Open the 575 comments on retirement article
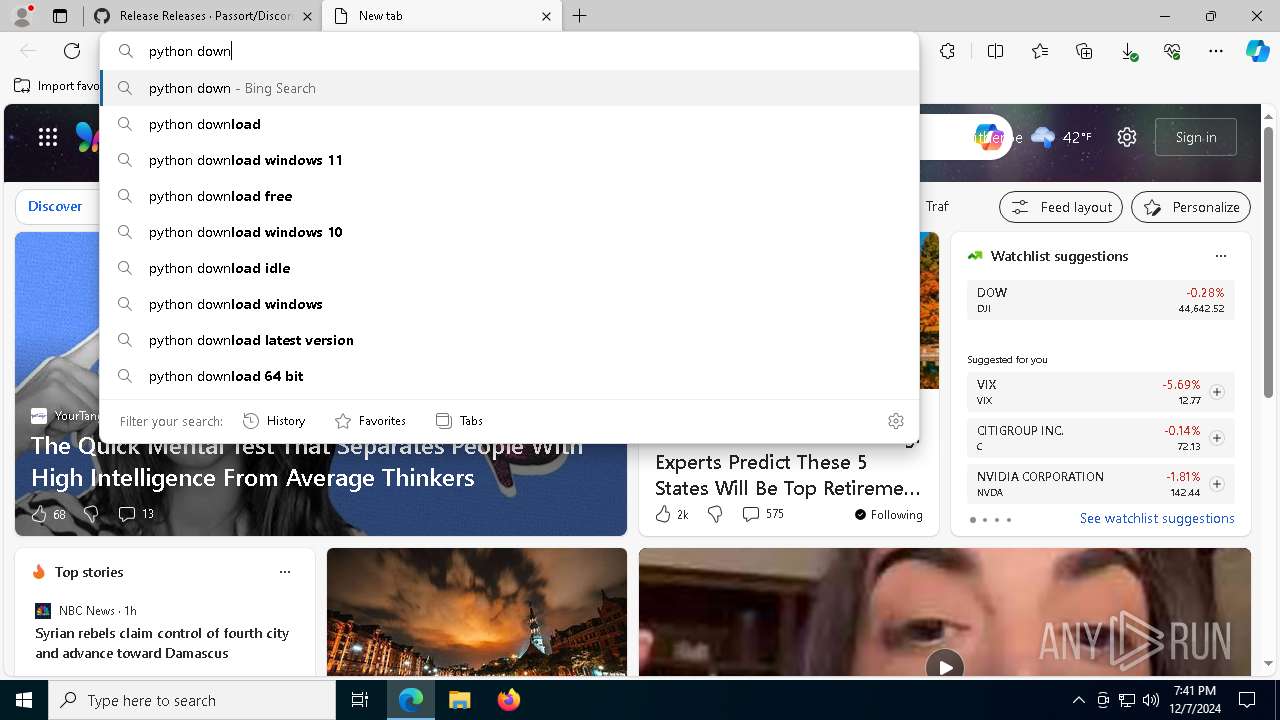Viewport: 1280px width, 720px height. (763, 514)
